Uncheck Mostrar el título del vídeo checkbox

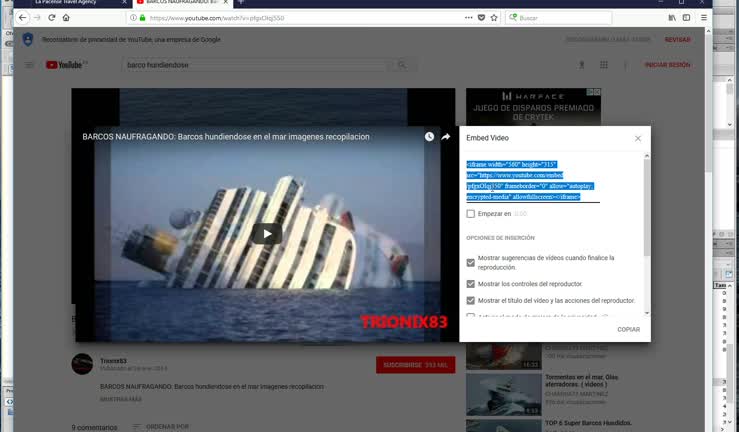(470, 301)
